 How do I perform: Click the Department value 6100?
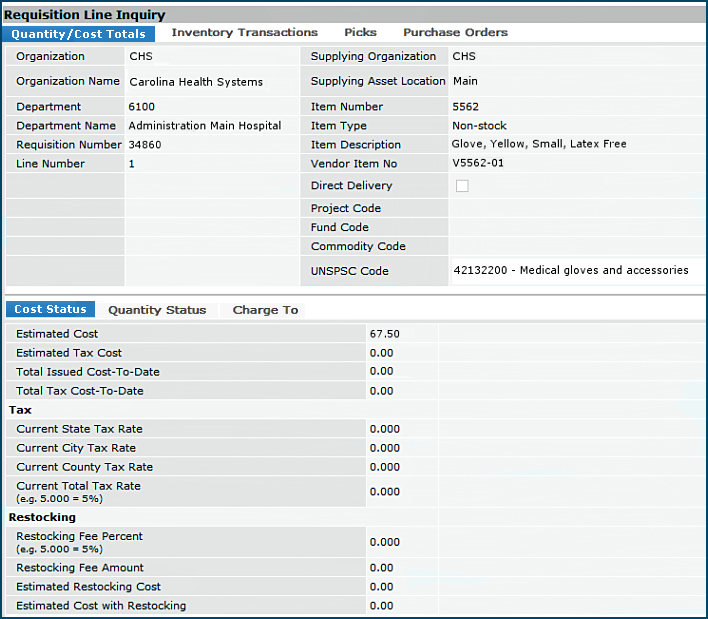coord(142,107)
